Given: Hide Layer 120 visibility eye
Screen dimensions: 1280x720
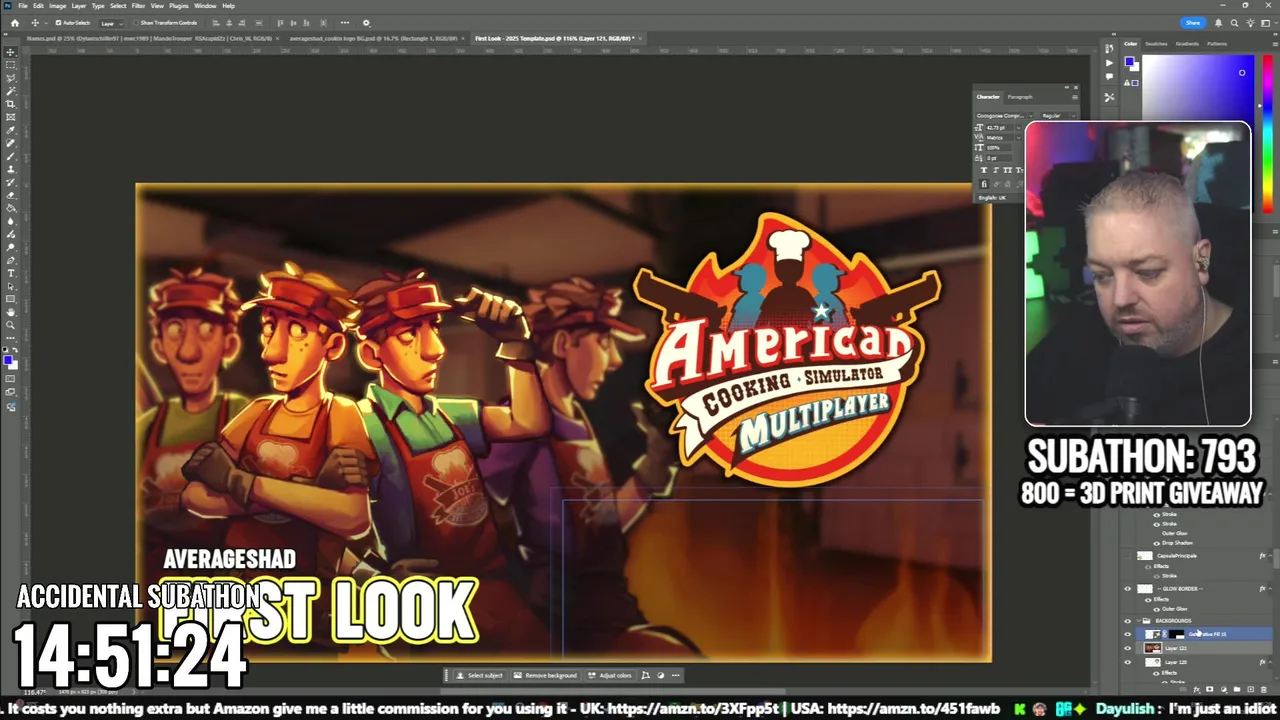Looking at the screenshot, I should [x=1127, y=662].
